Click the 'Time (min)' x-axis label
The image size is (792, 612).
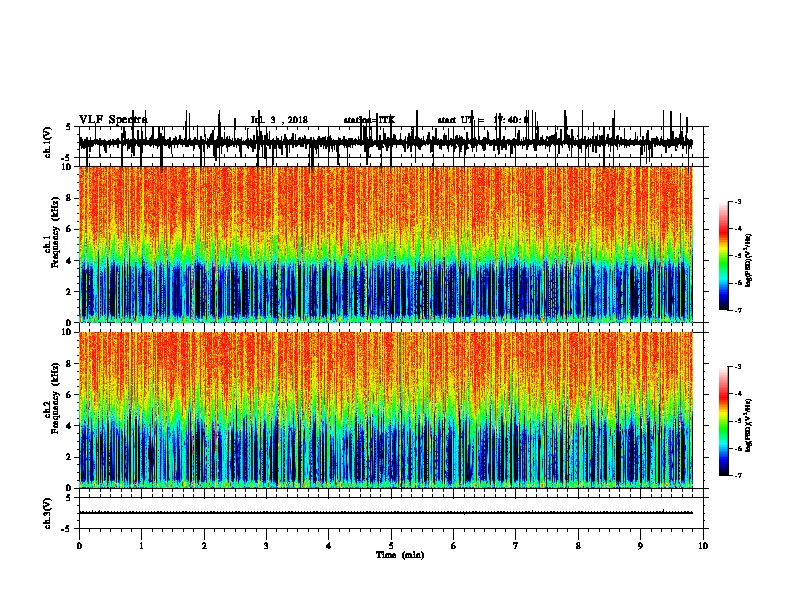(x=400, y=555)
